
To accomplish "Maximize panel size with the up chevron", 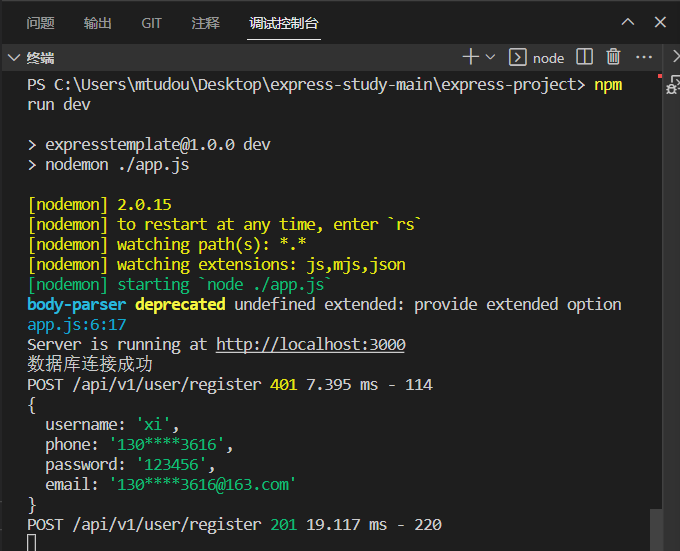I will tap(628, 22).
